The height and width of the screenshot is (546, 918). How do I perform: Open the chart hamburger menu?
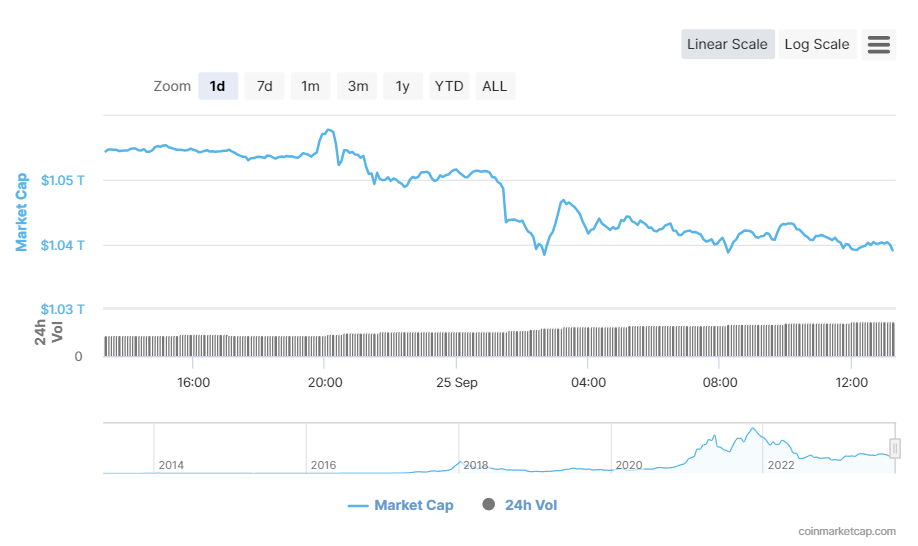(879, 44)
